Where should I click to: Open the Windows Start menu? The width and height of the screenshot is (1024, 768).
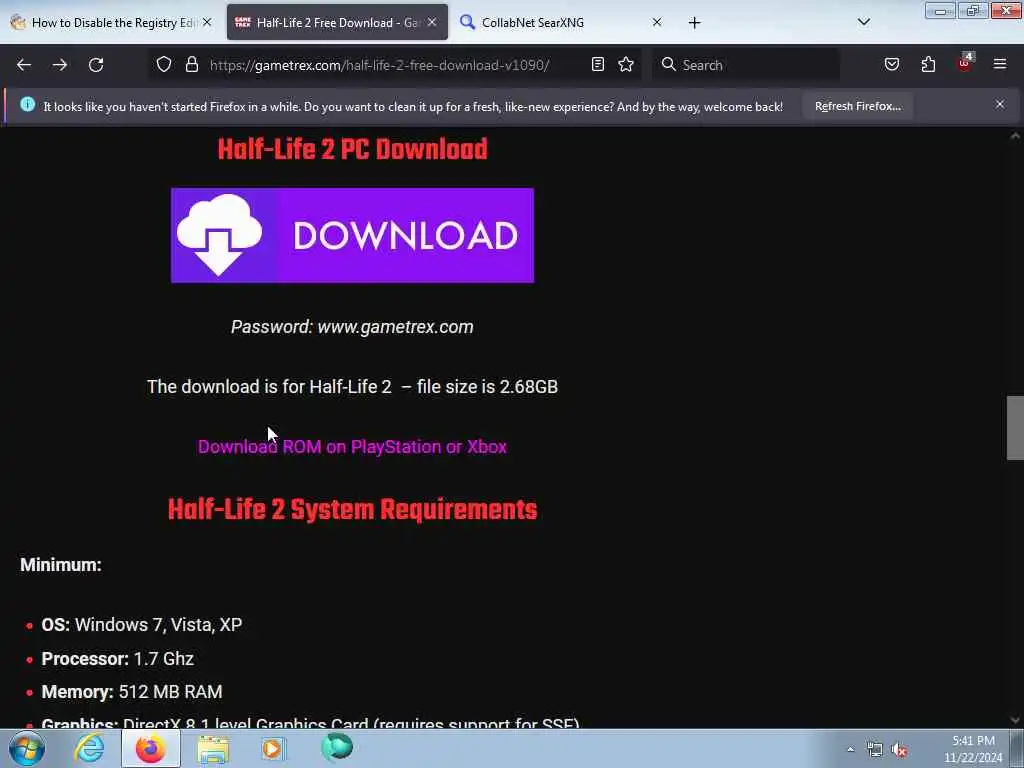[x=27, y=748]
